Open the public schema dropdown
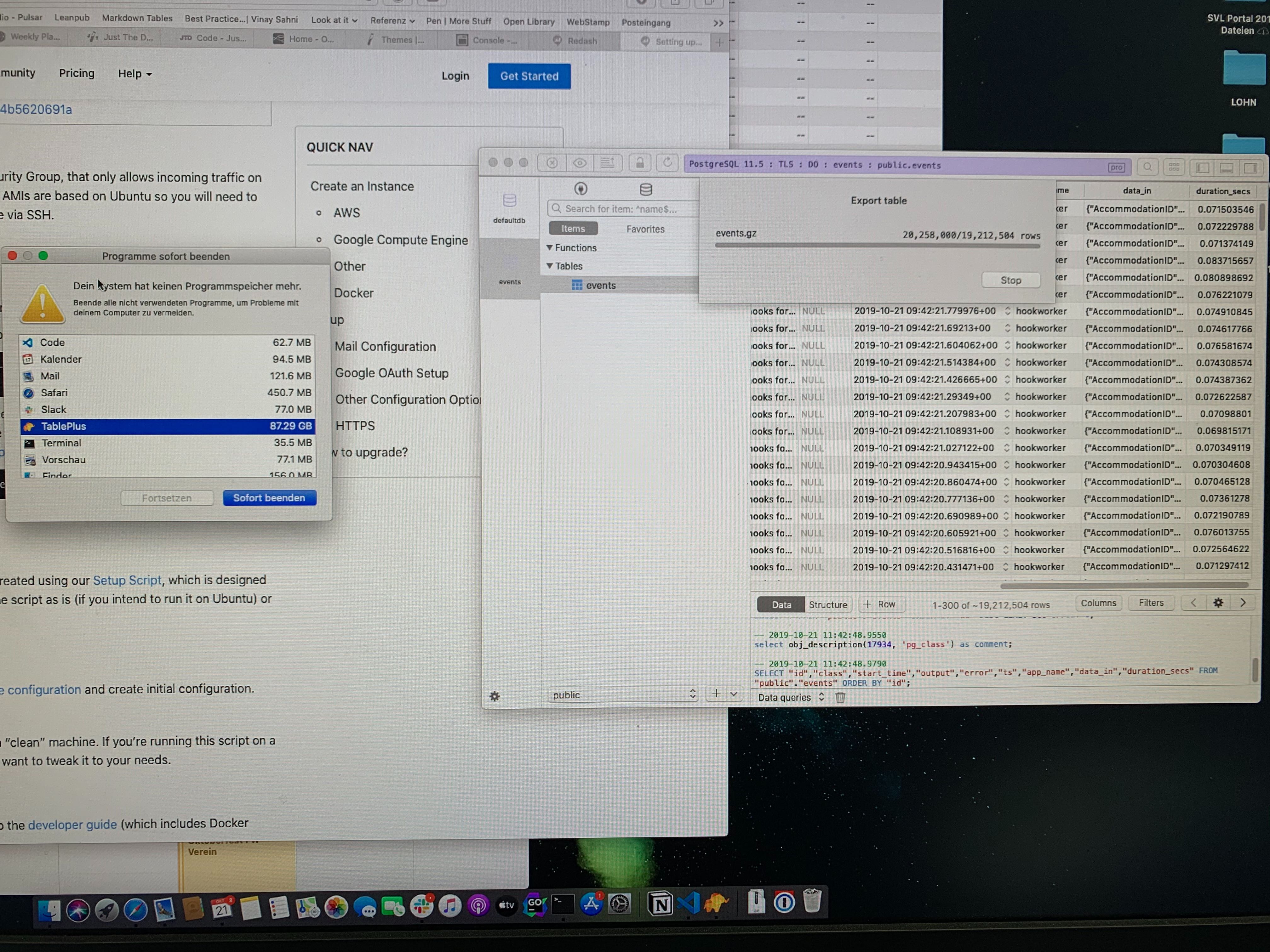The width and height of the screenshot is (1270, 952). tap(623, 694)
